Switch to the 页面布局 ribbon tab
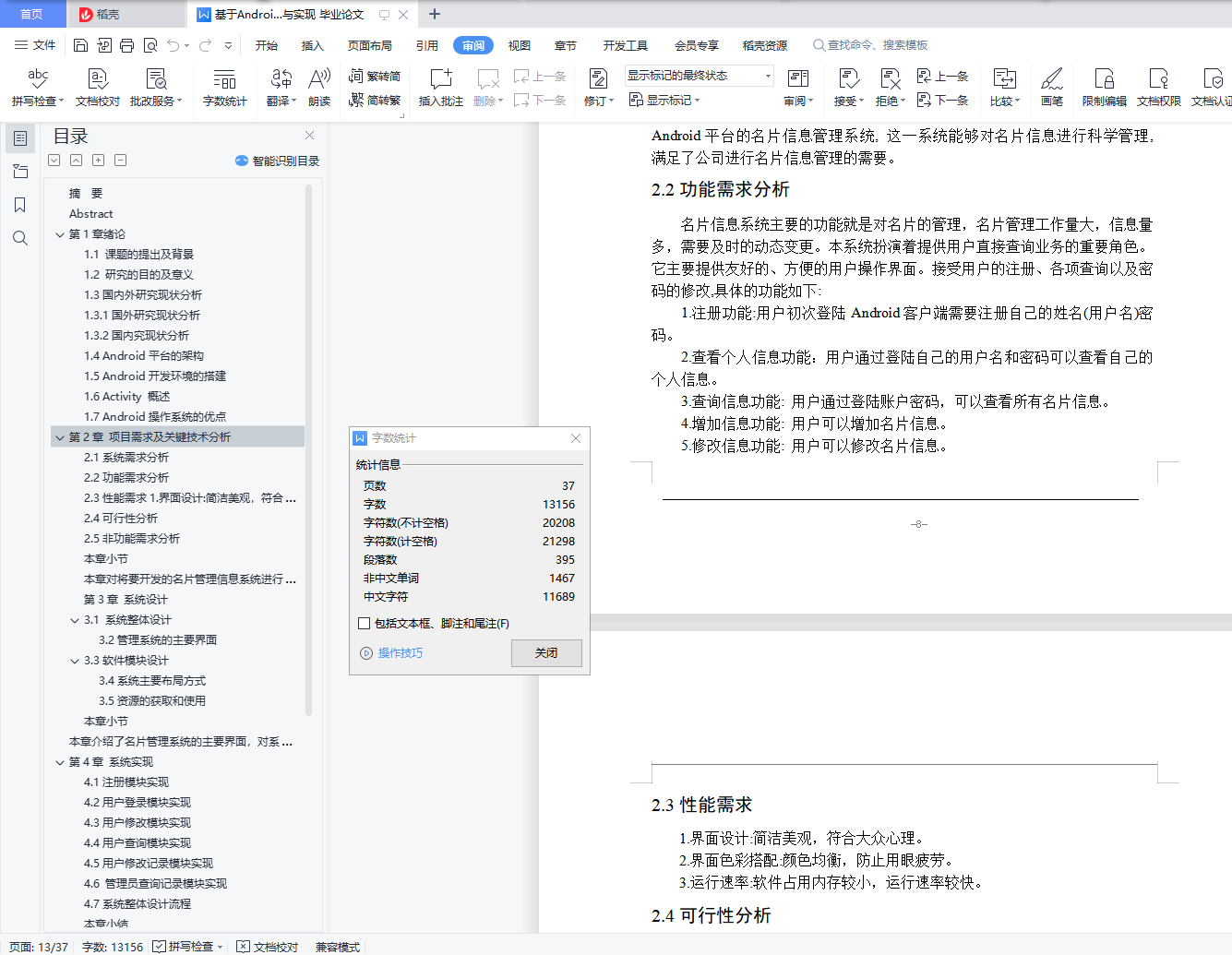The image size is (1232, 955). pyautogui.click(x=370, y=45)
